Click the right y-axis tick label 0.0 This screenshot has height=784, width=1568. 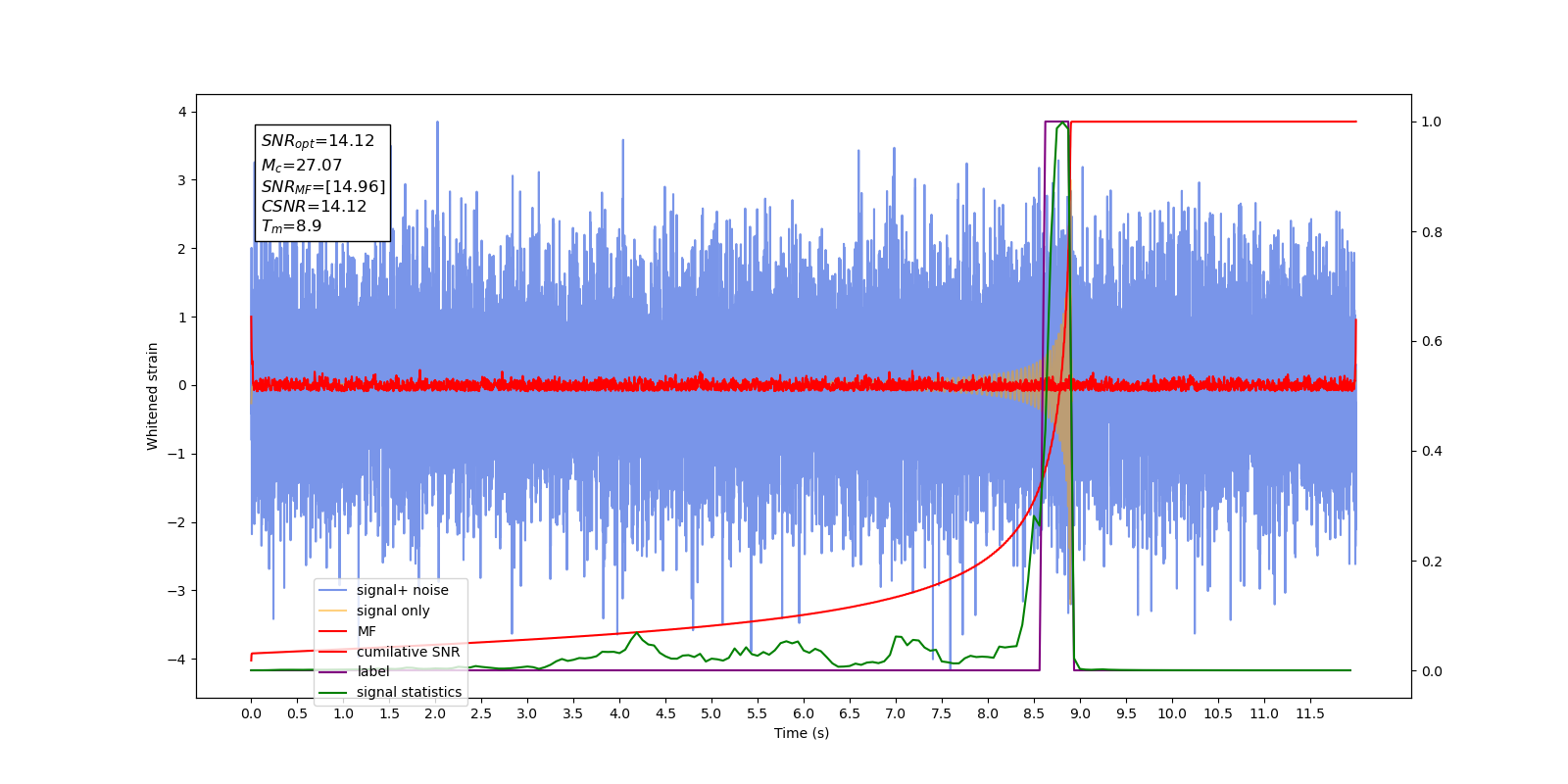1432,671
